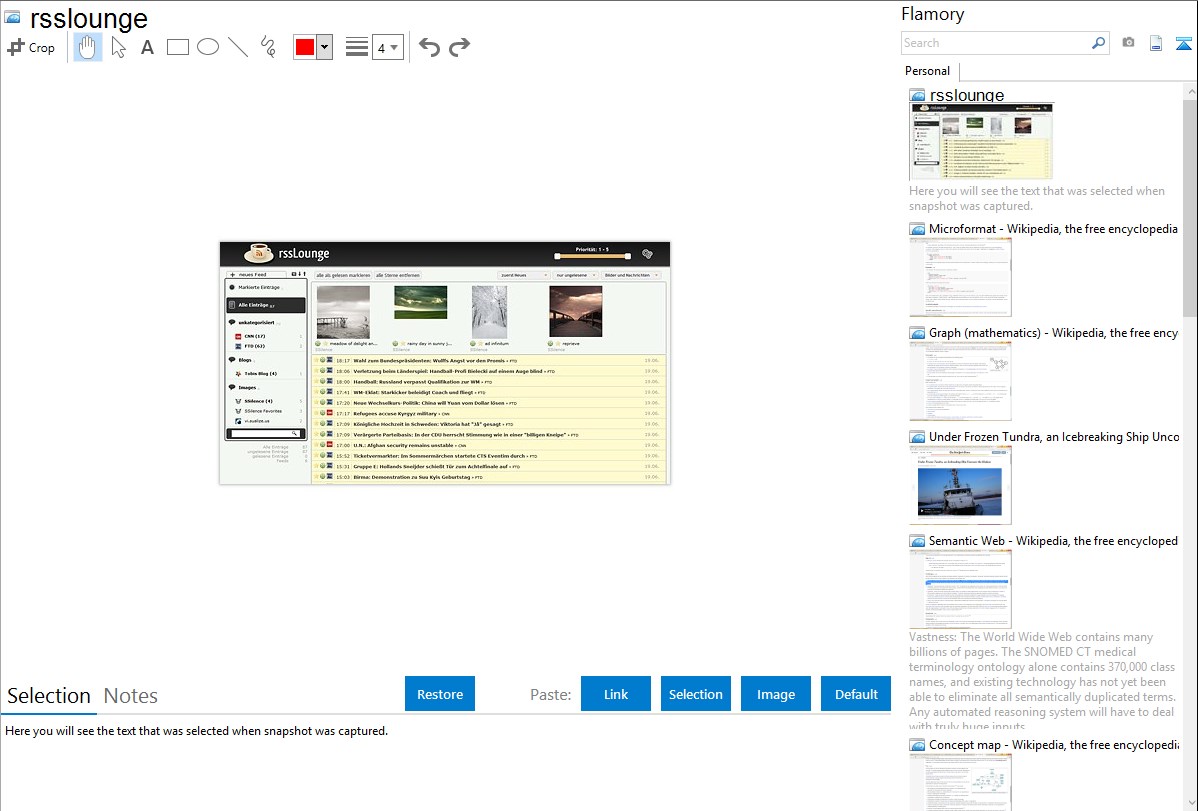Click the sidebar scroll down arrow
1198x811 pixels.
click(x=1190, y=802)
